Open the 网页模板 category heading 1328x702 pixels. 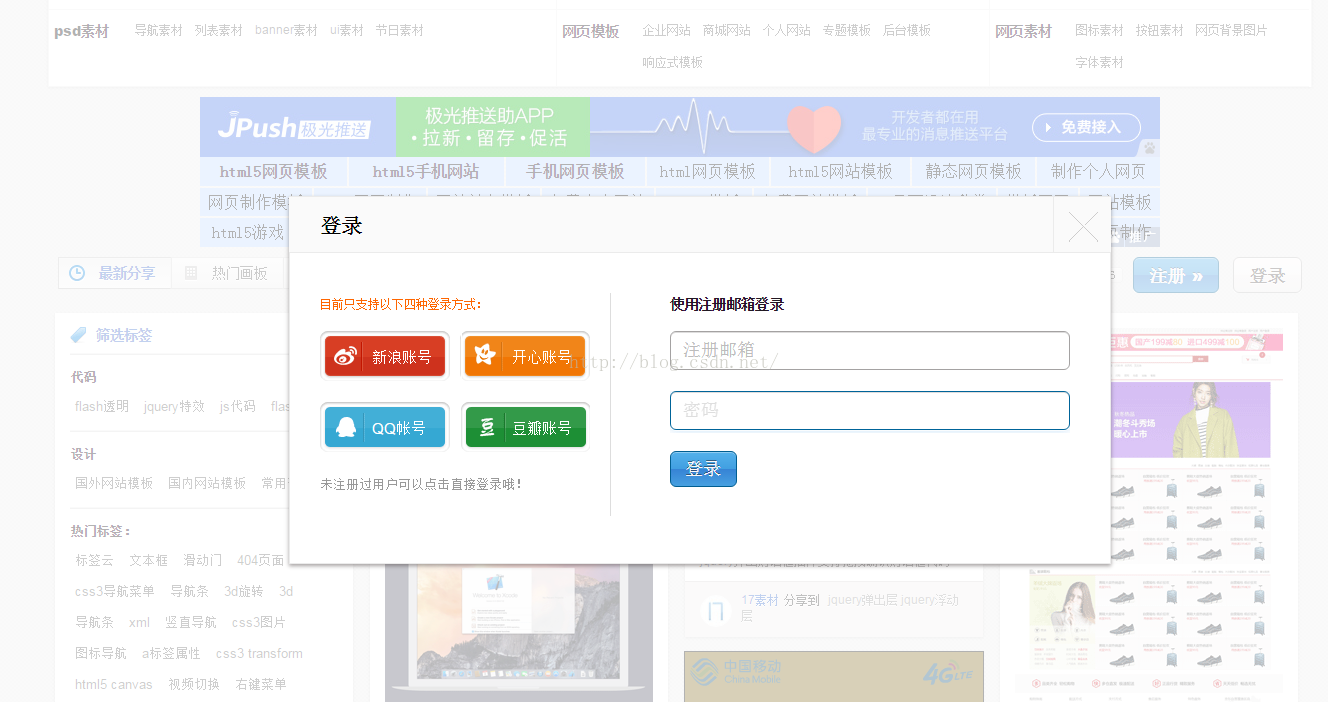[x=591, y=31]
